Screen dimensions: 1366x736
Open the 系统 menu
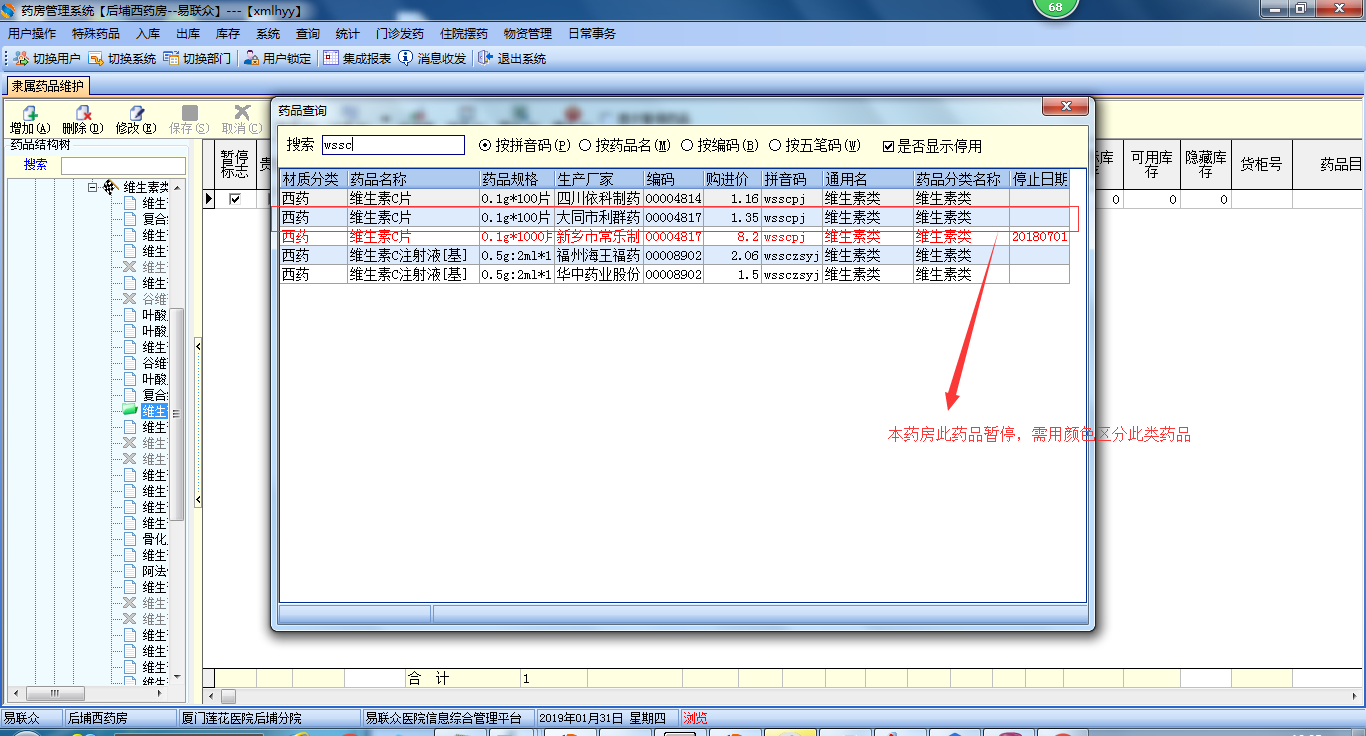click(x=268, y=33)
